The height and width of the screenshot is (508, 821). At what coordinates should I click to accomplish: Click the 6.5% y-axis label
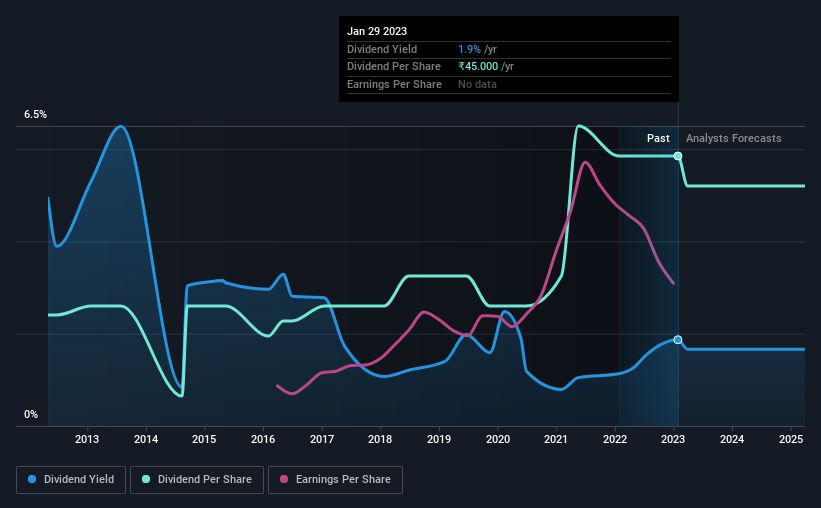point(36,115)
